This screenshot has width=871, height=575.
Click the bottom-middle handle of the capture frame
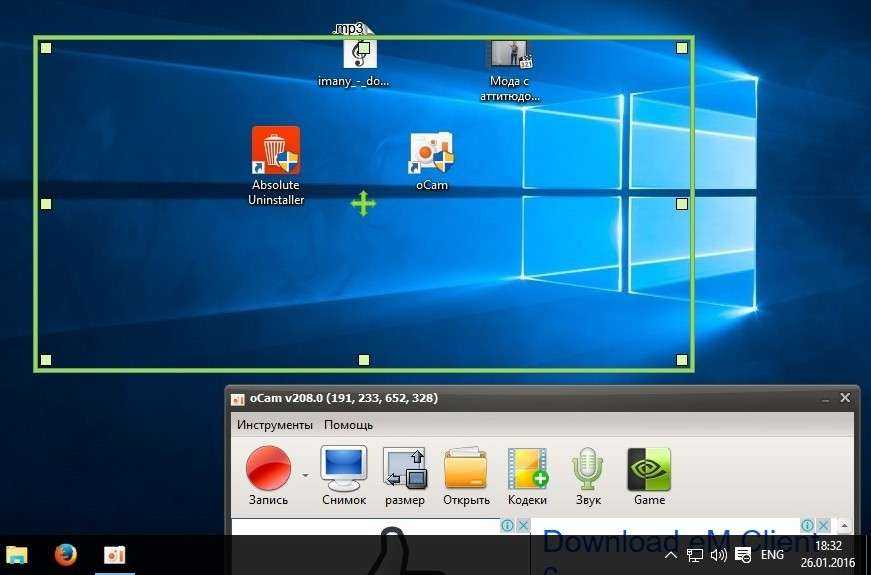364,360
